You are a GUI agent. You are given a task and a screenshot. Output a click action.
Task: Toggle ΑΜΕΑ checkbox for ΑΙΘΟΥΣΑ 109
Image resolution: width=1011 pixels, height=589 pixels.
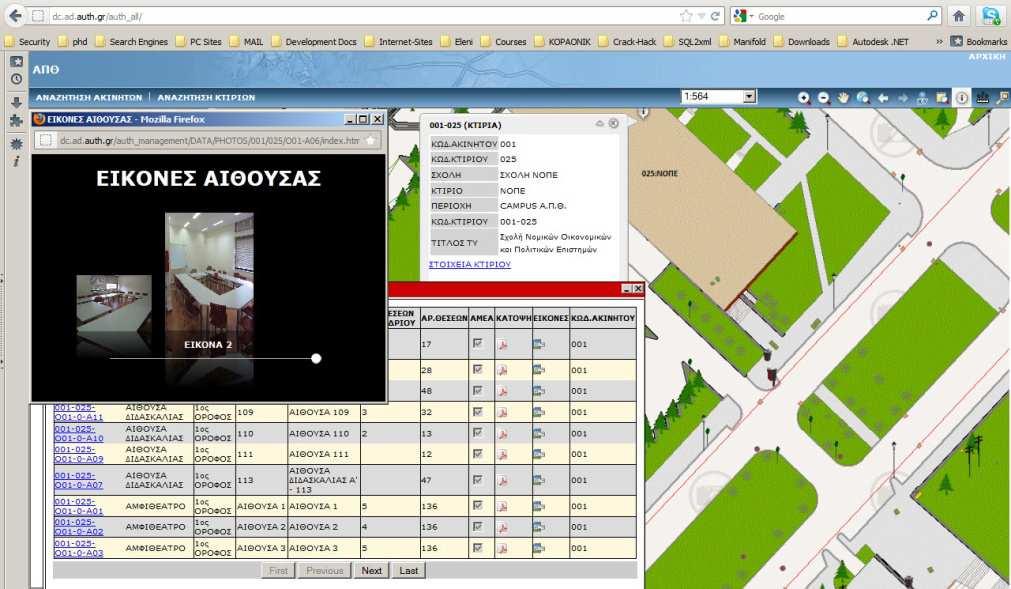click(x=478, y=411)
